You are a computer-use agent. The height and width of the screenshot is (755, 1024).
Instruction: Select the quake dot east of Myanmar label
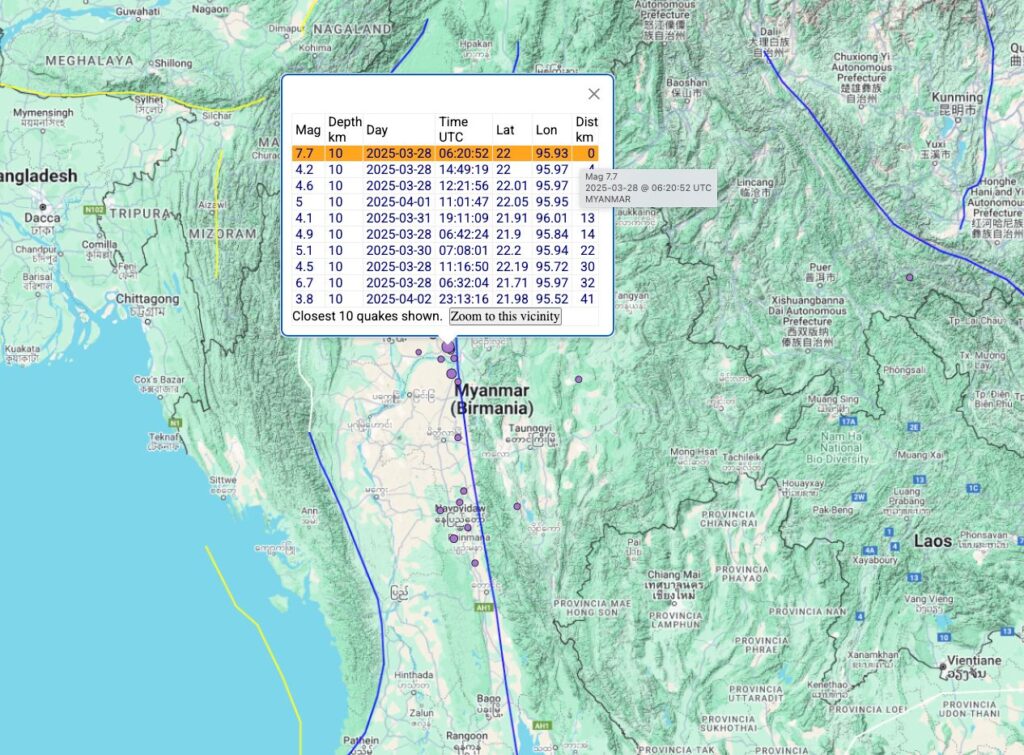pyautogui.click(x=578, y=379)
